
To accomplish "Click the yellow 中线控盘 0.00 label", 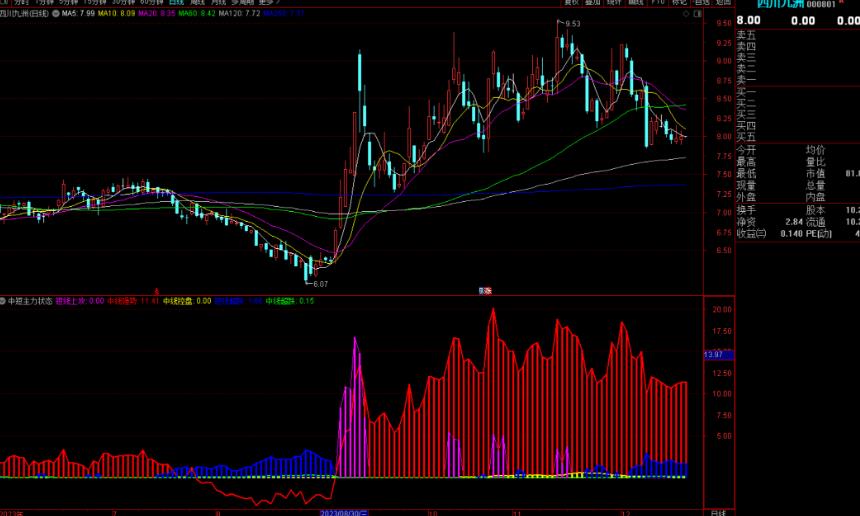I will 186,301.
